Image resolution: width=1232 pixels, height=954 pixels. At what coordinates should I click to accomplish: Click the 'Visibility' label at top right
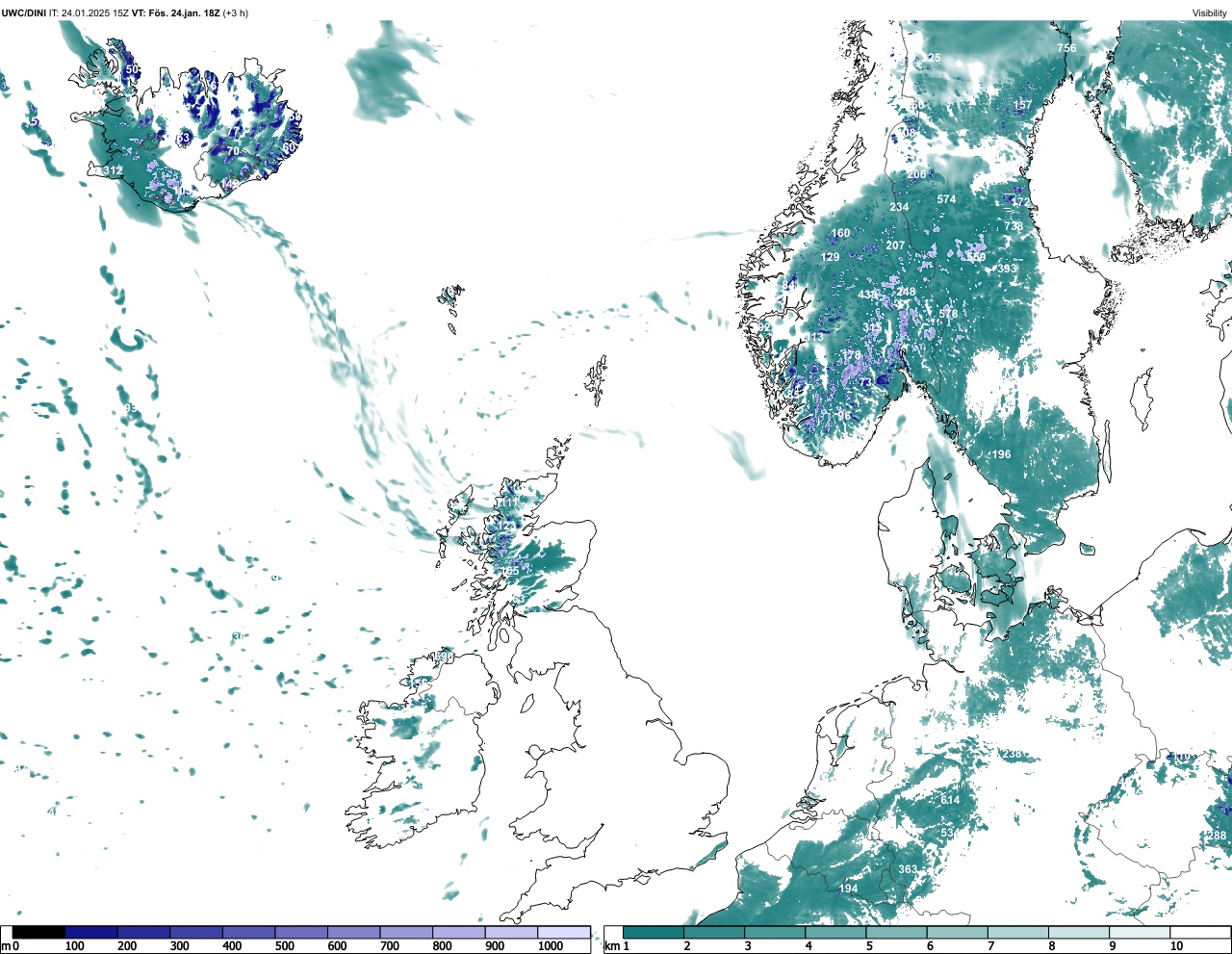[x=1209, y=13]
